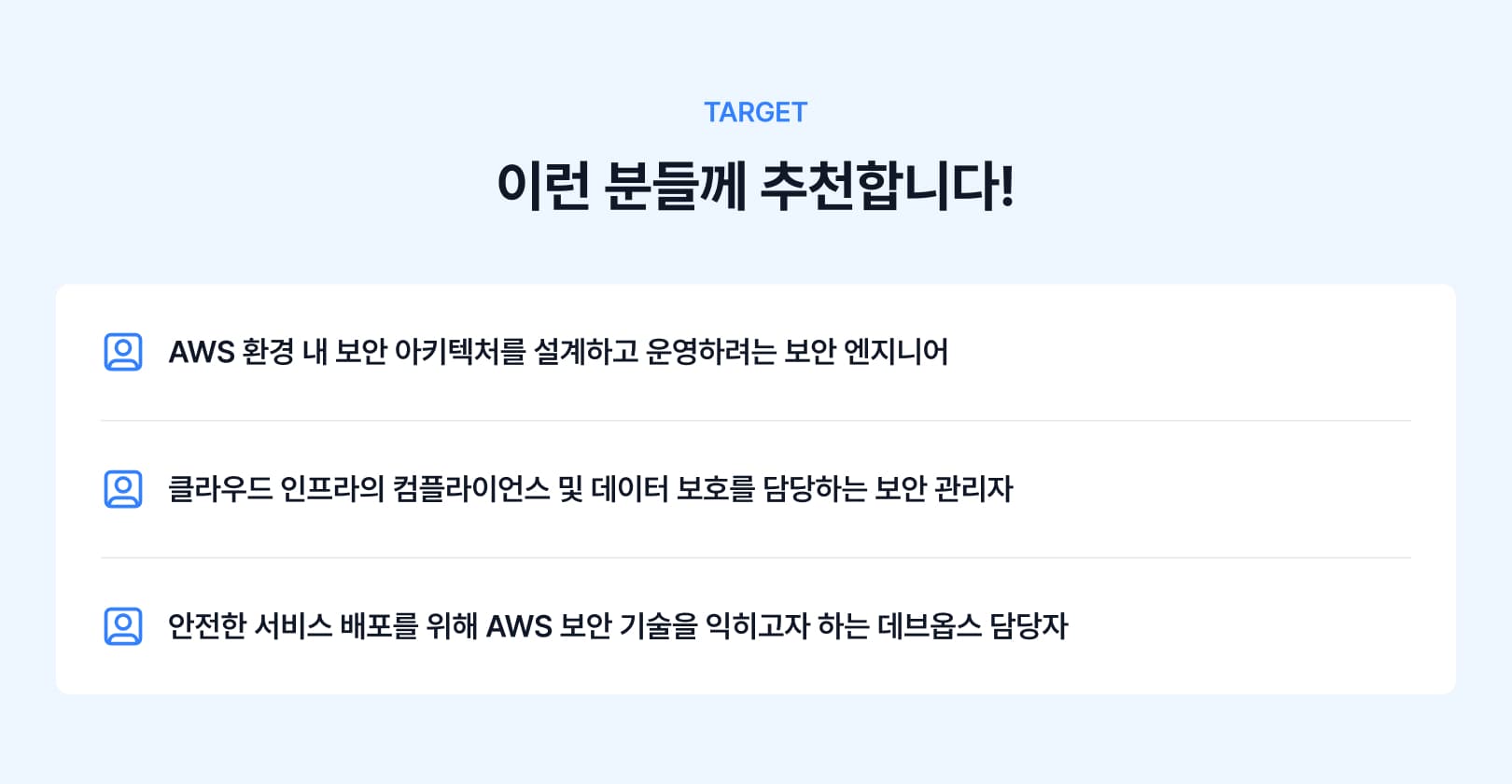This screenshot has height=784, width=1512.
Task: Click the profile icon beside the 데브옵스 담당자 row
Action: pos(123,626)
